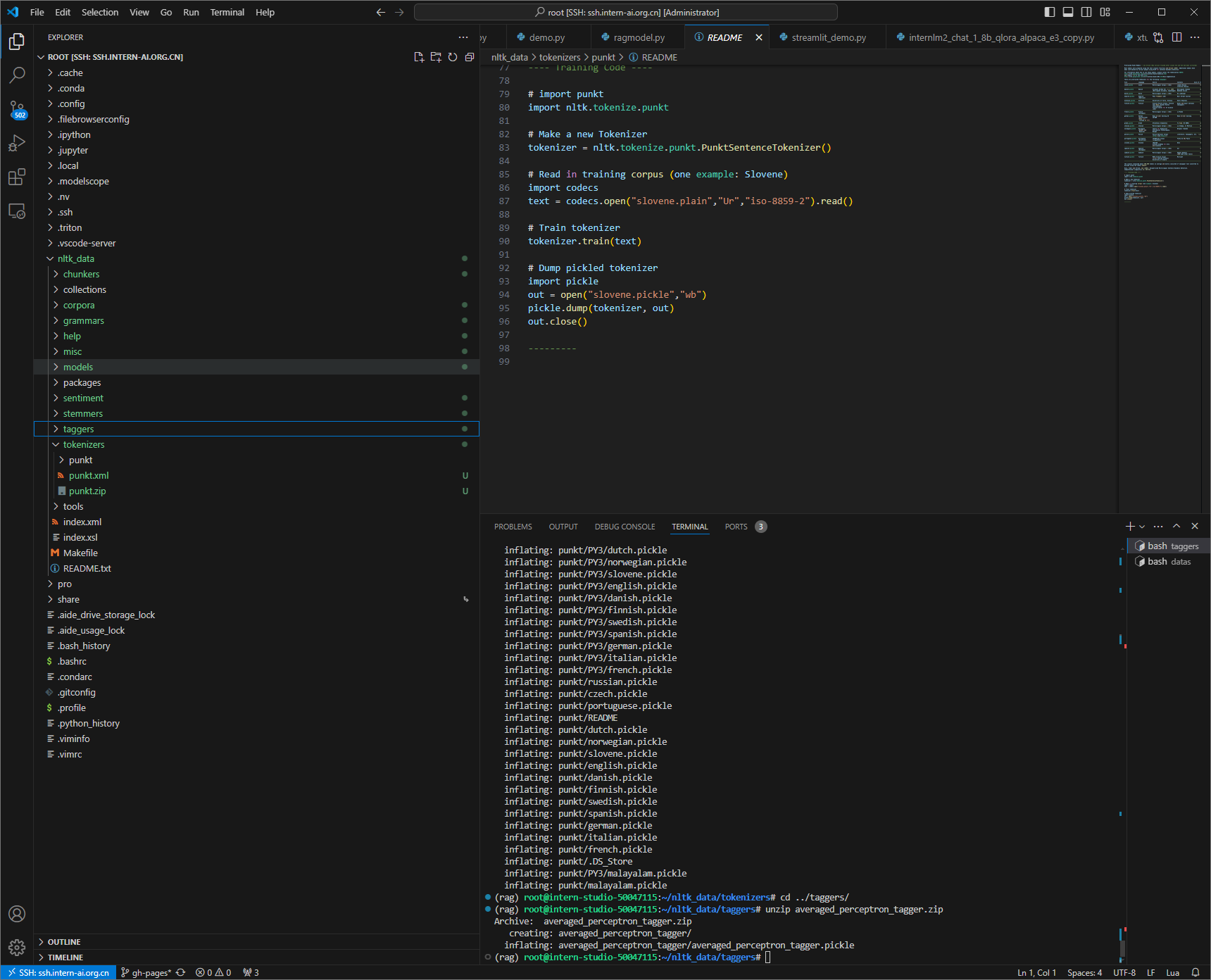Toggle the bottom panel layout button
Viewport: 1211px width, 980px height.
click(x=1068, y=12)
